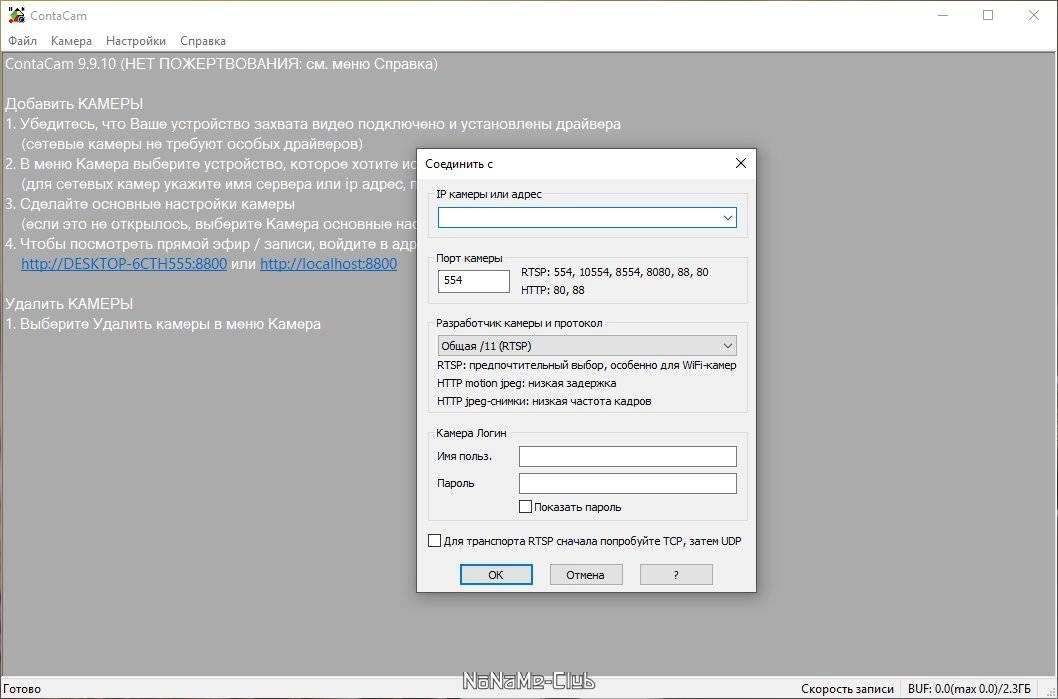Screen dimensions: 1058x699
Task: Click the Соединить с dialog title
Action: click(x=459, y=164)
